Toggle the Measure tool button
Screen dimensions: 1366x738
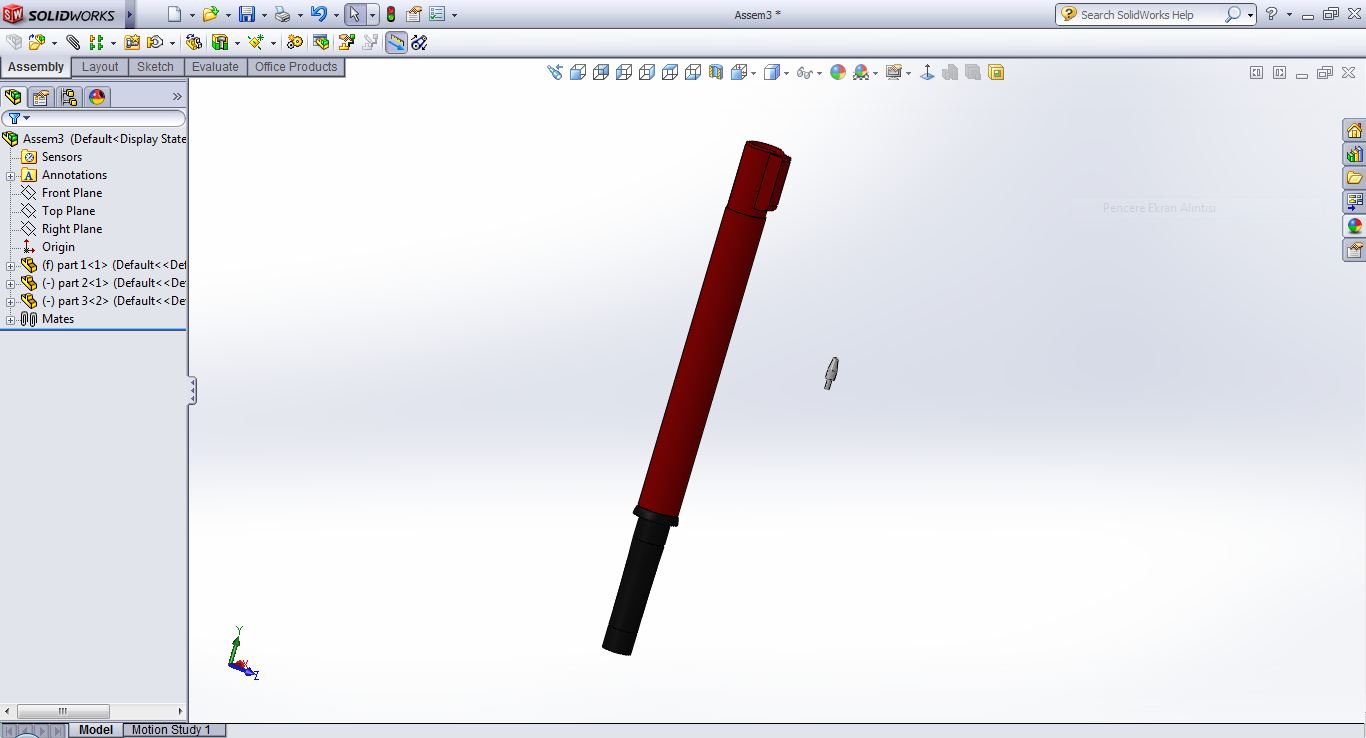point(396,42)
